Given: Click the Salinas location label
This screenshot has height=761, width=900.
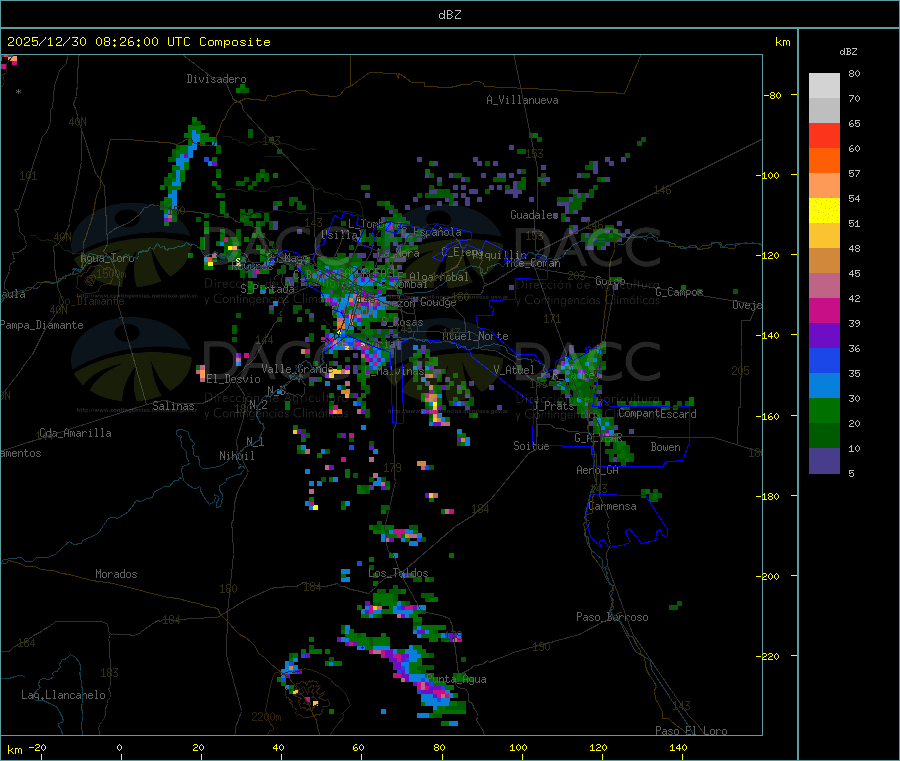Looking at the screenshot, I should 173,406.
